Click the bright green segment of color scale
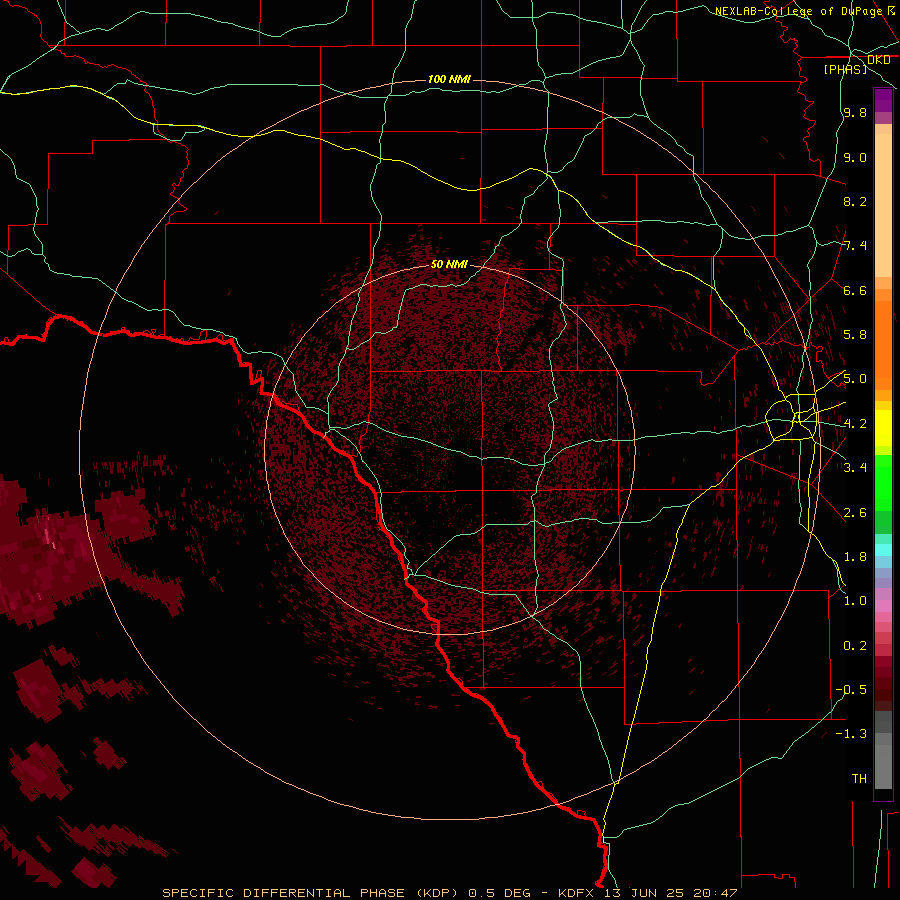Screen dimensions: 900x900 point(883,482)
